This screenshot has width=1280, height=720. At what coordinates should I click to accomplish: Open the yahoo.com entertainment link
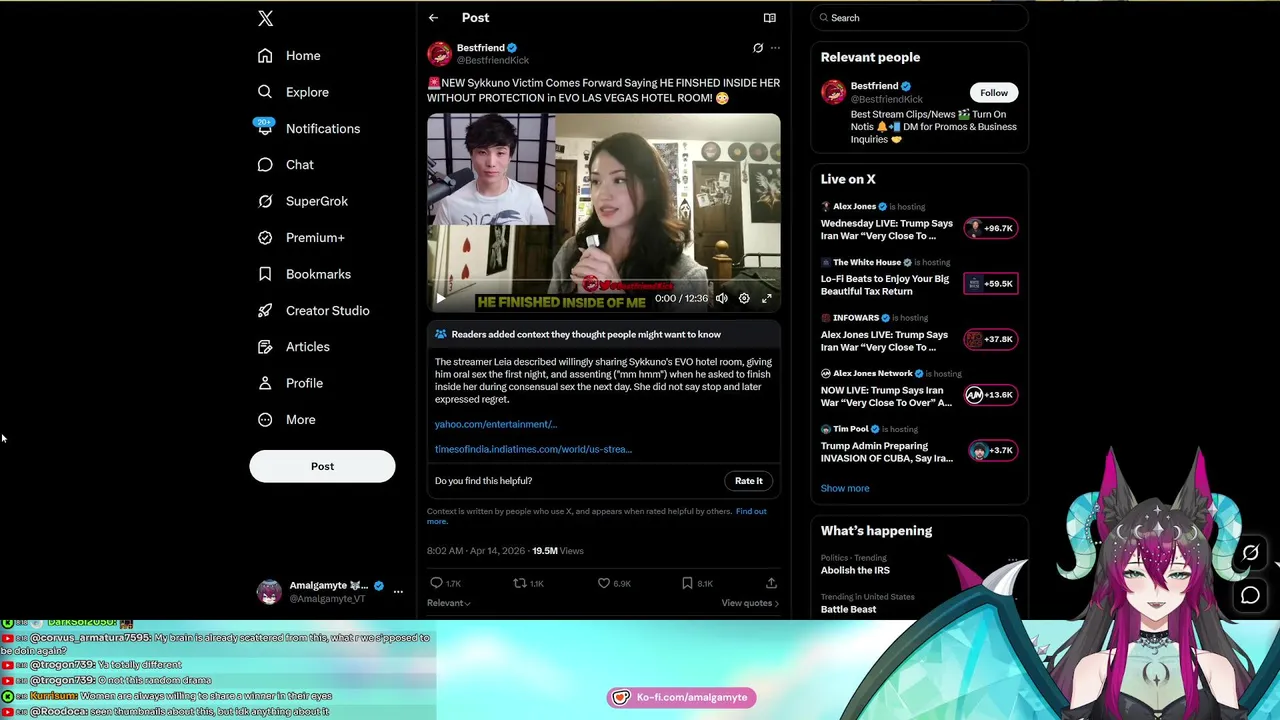[x=496, y=424]
